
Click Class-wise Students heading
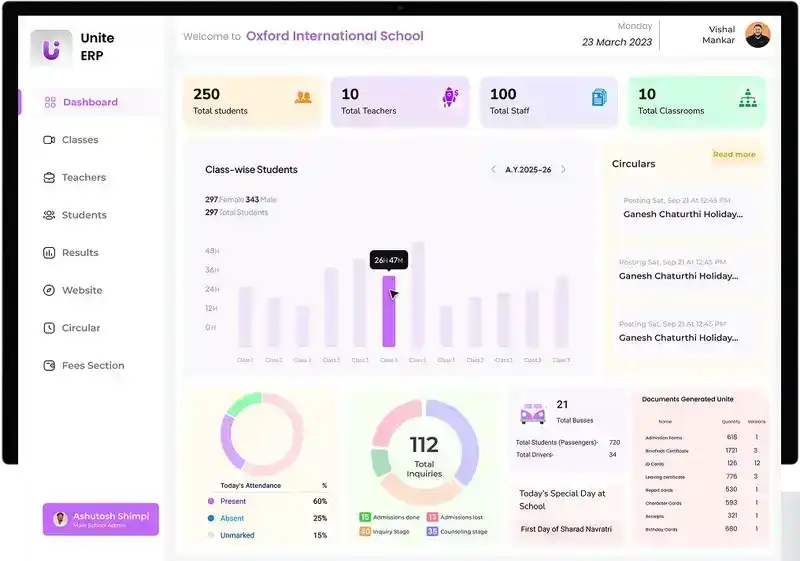[x=251, y=170]
